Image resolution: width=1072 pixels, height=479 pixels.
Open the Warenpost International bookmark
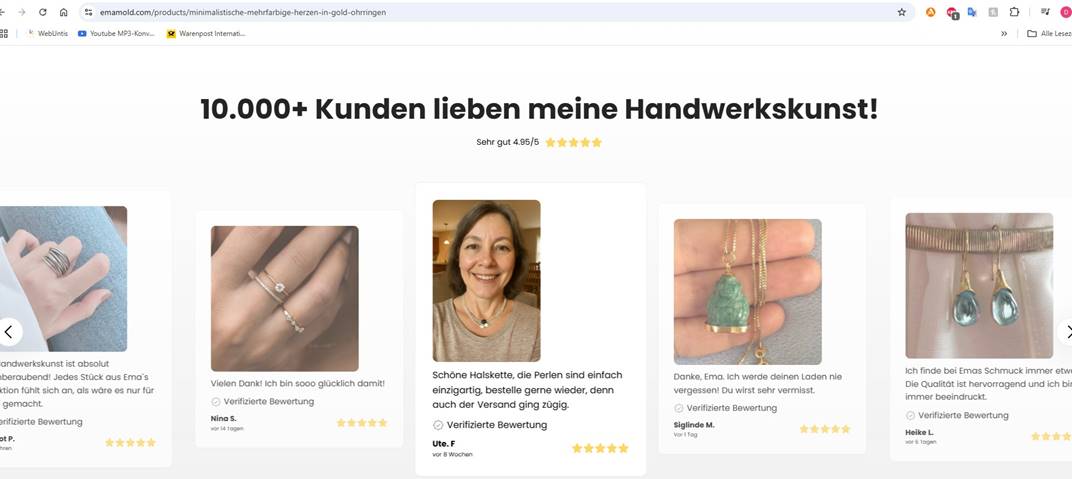(x=206, y=33)
